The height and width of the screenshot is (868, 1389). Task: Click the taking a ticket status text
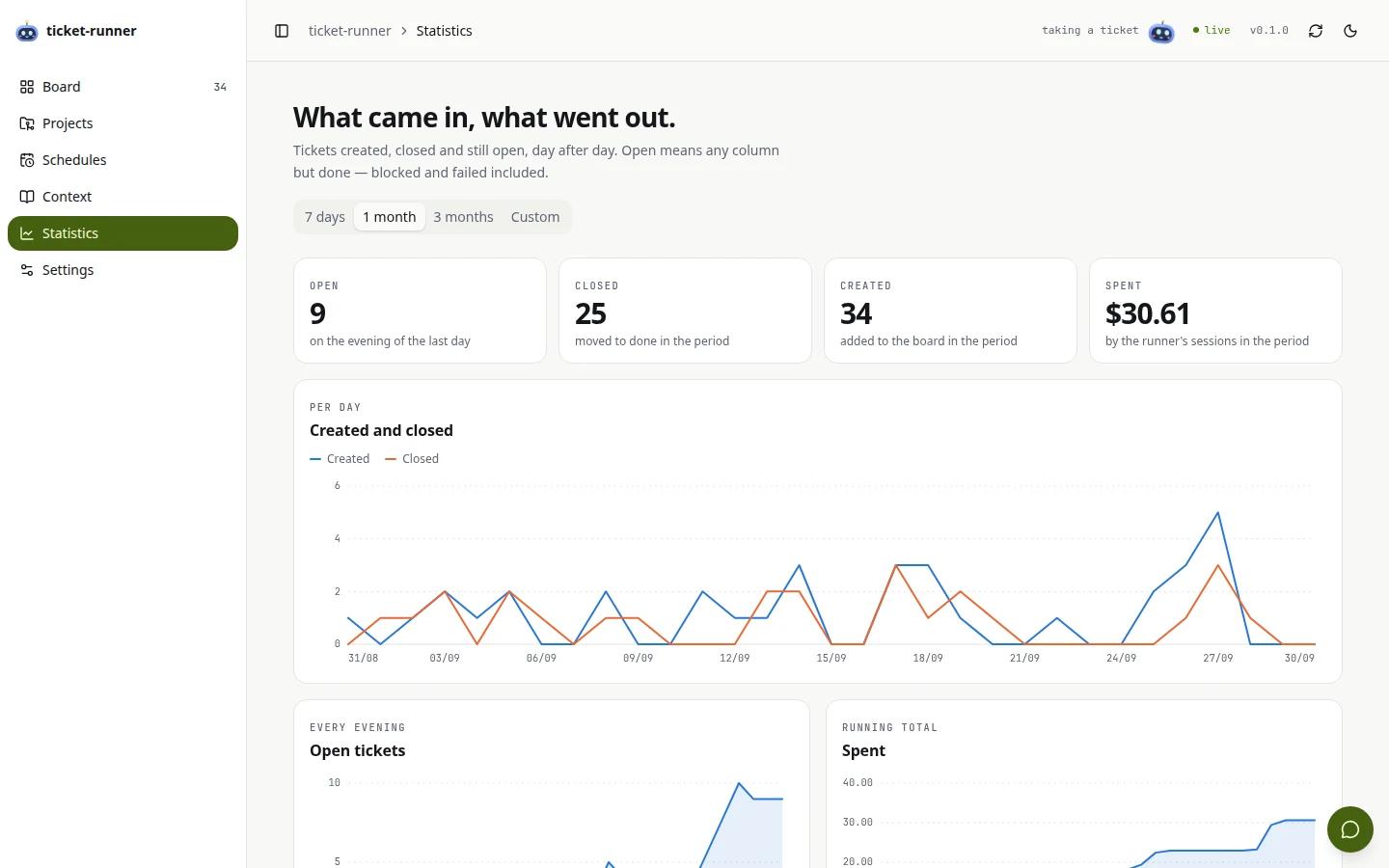pyautogui.click(x=1090, y=31)
